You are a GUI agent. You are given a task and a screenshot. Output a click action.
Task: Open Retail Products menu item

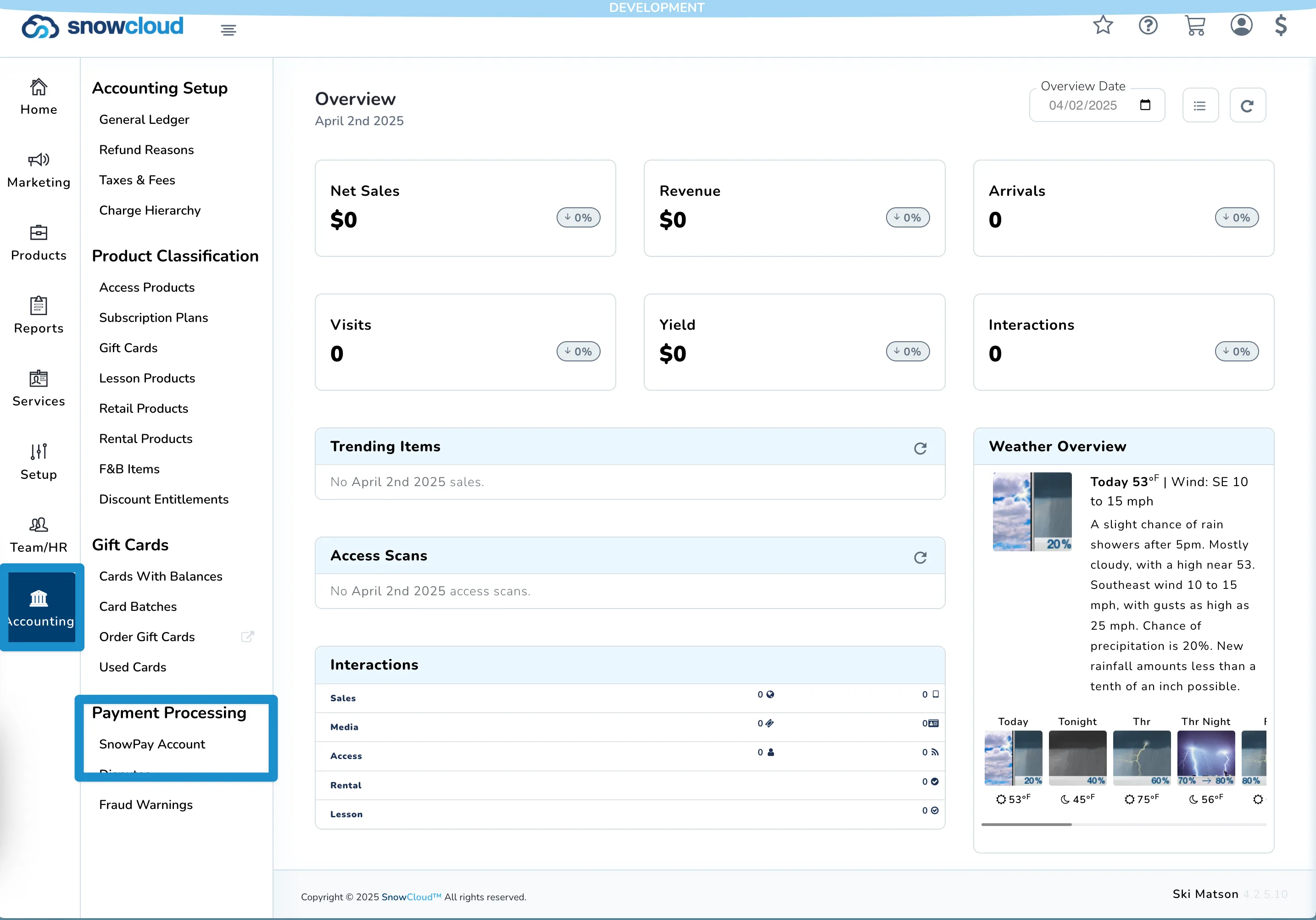click(x=143, y=409)
